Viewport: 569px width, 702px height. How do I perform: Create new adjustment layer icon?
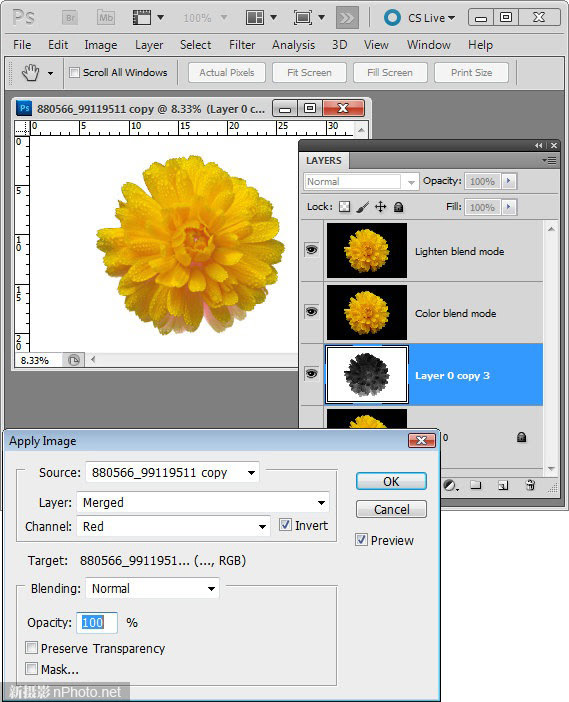(451, 485)
